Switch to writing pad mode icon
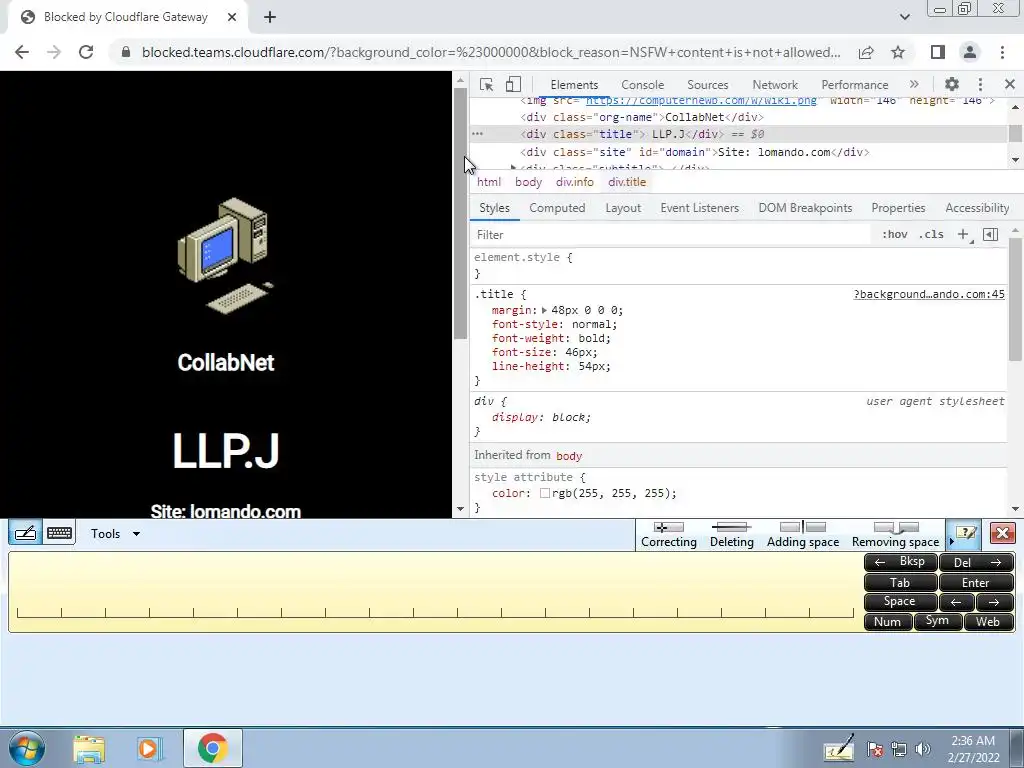Viewport: 1024px width, 768px height. coord(25,533)
